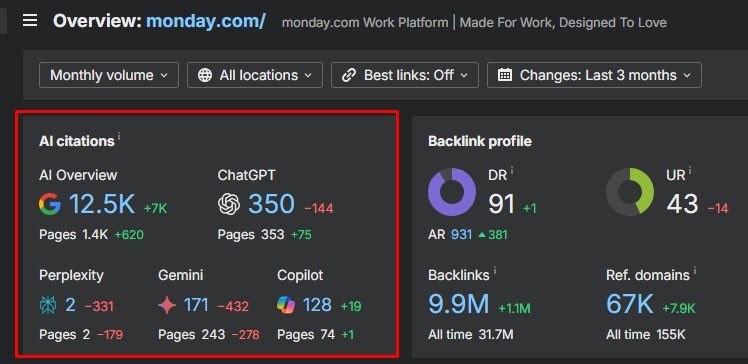
Task: Click the DR score 91
Action: pos(501,205)
